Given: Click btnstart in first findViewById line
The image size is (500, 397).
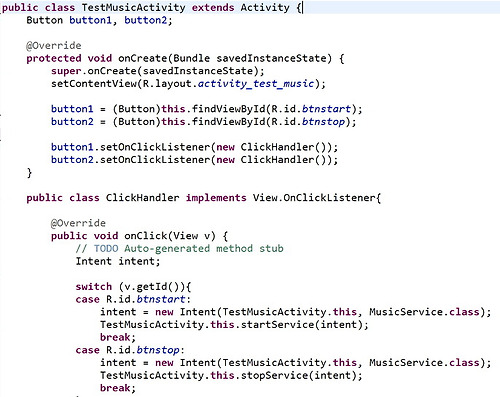Looking at the screenshot, I should tap(327, 109).
